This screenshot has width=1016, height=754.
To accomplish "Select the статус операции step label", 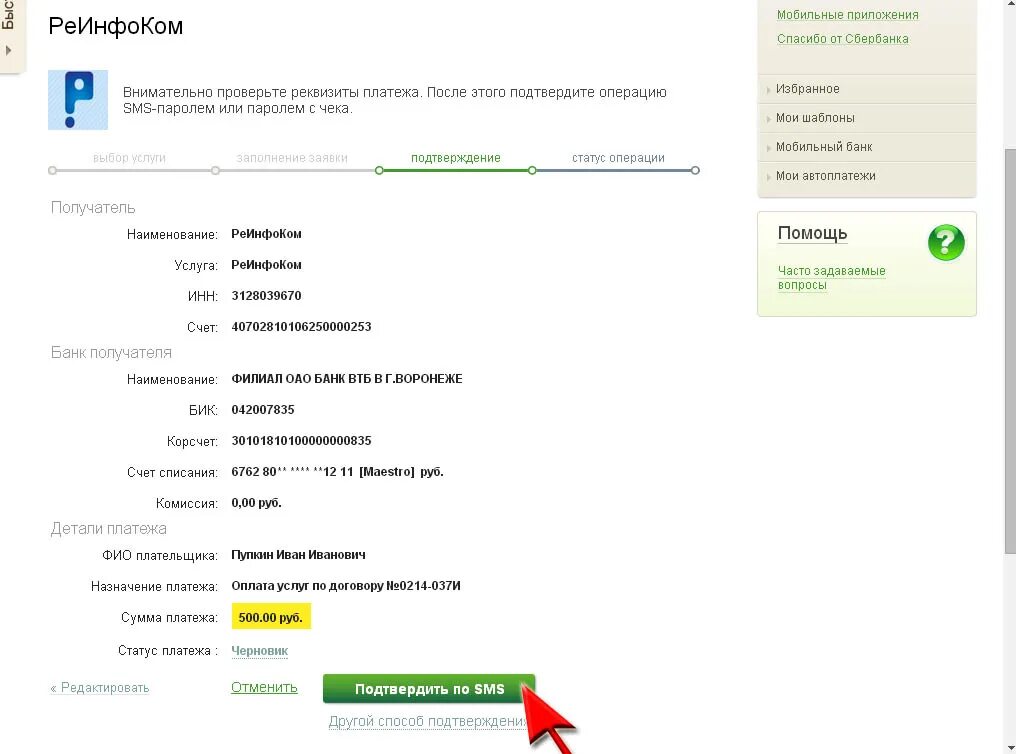I will point(618,158).
